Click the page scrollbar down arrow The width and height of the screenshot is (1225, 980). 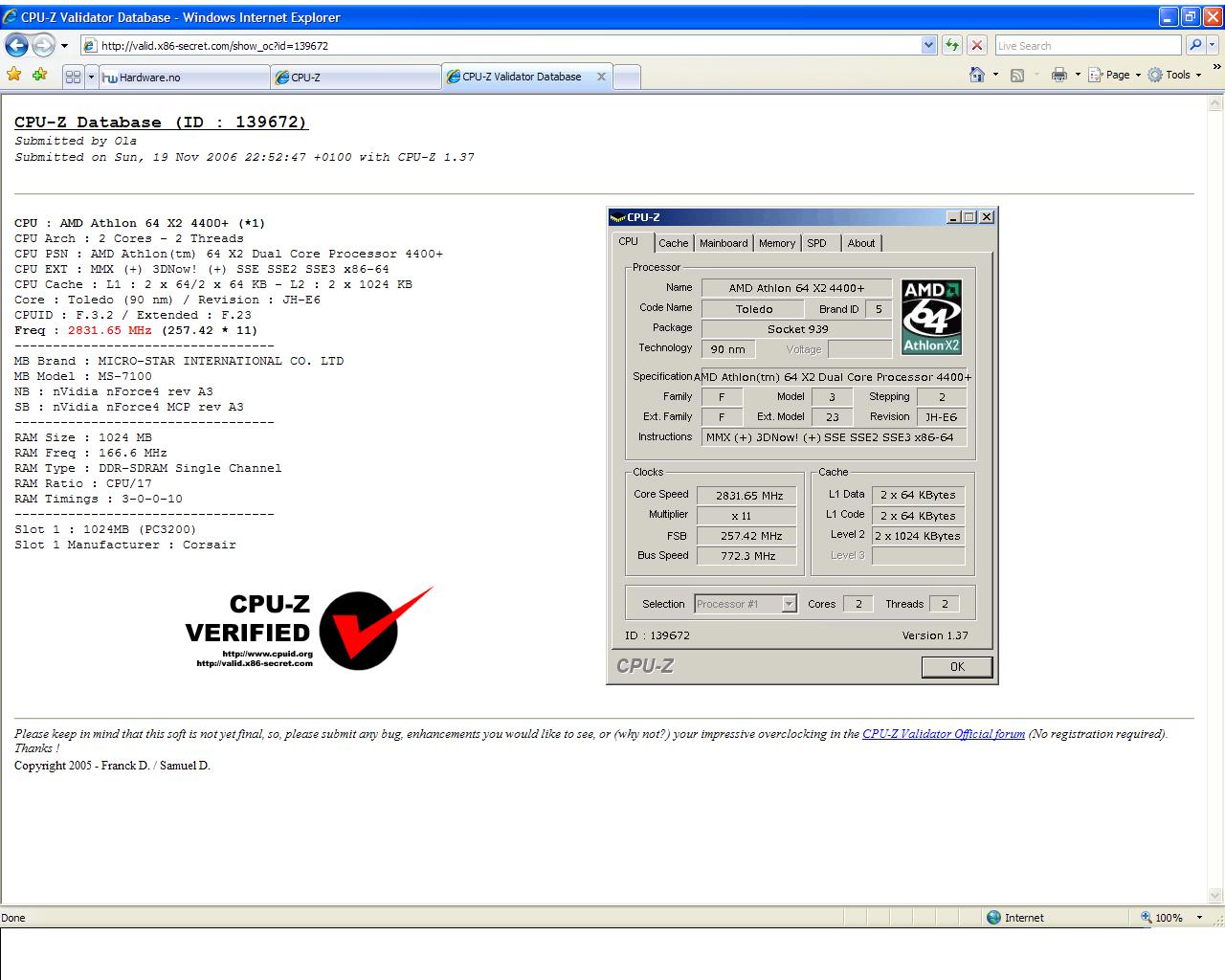tap(1216, 896)
